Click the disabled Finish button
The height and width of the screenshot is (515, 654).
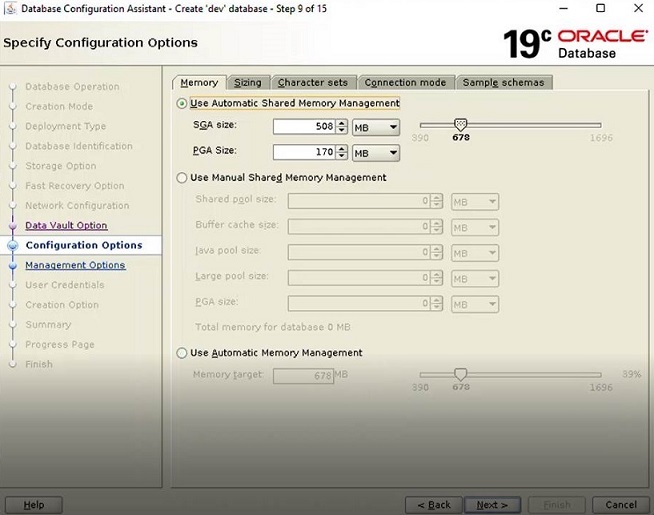[556, 505]
